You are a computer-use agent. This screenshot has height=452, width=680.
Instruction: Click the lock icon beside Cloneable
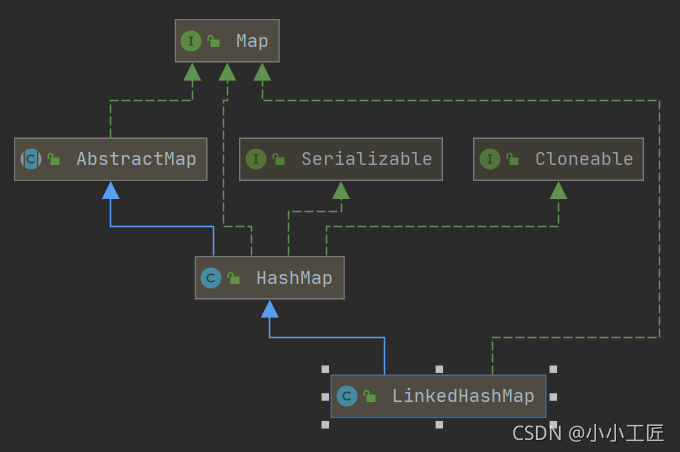513,160
